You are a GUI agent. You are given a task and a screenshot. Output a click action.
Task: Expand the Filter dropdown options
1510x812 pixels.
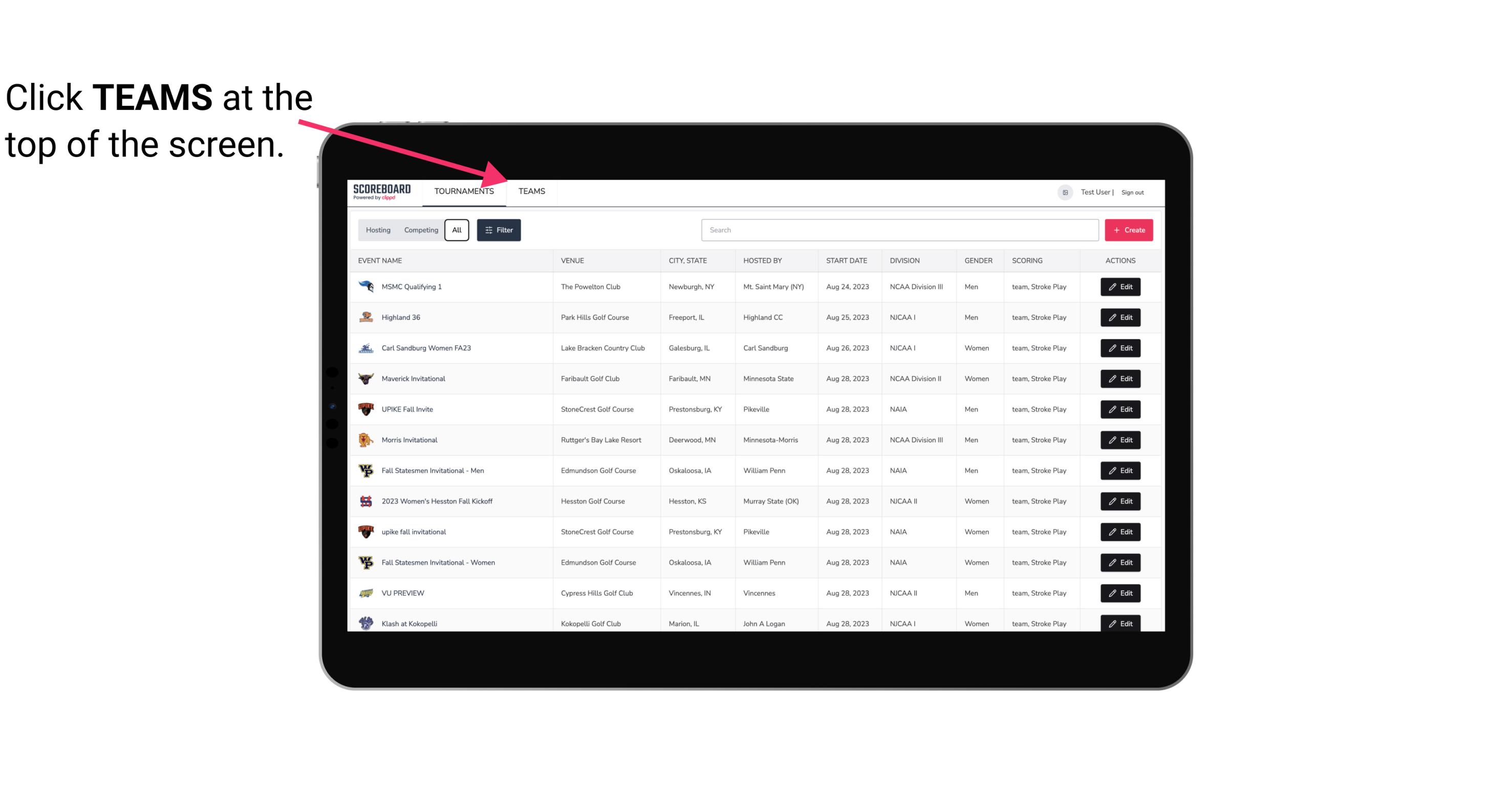tap(499, 230)
